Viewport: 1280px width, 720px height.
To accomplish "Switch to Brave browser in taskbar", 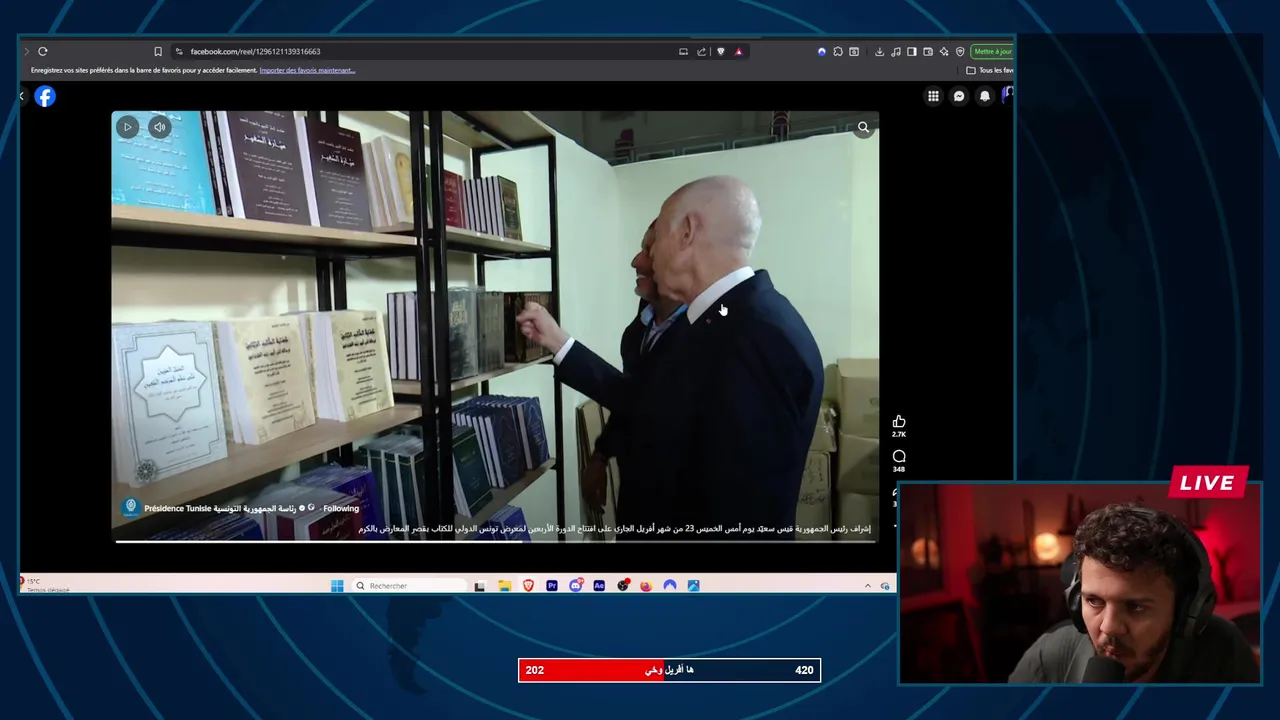I will click(x=528, y=585).
